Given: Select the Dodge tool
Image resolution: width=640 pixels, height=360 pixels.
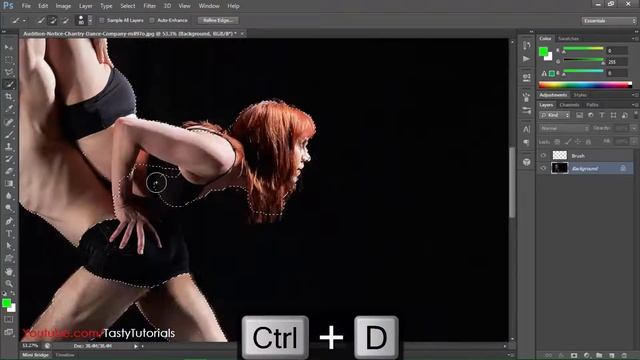Looking at the screenshot, I should pos(9,208).
